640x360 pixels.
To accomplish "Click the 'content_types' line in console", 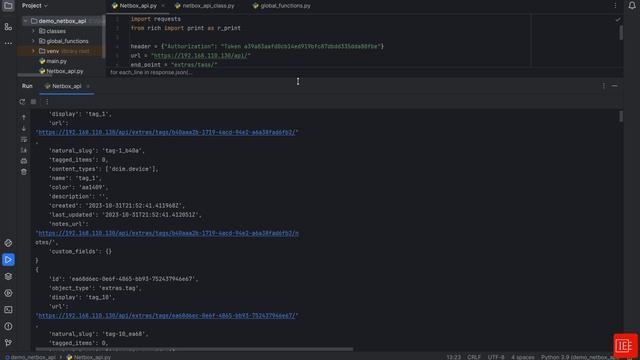I will [104, 169].
